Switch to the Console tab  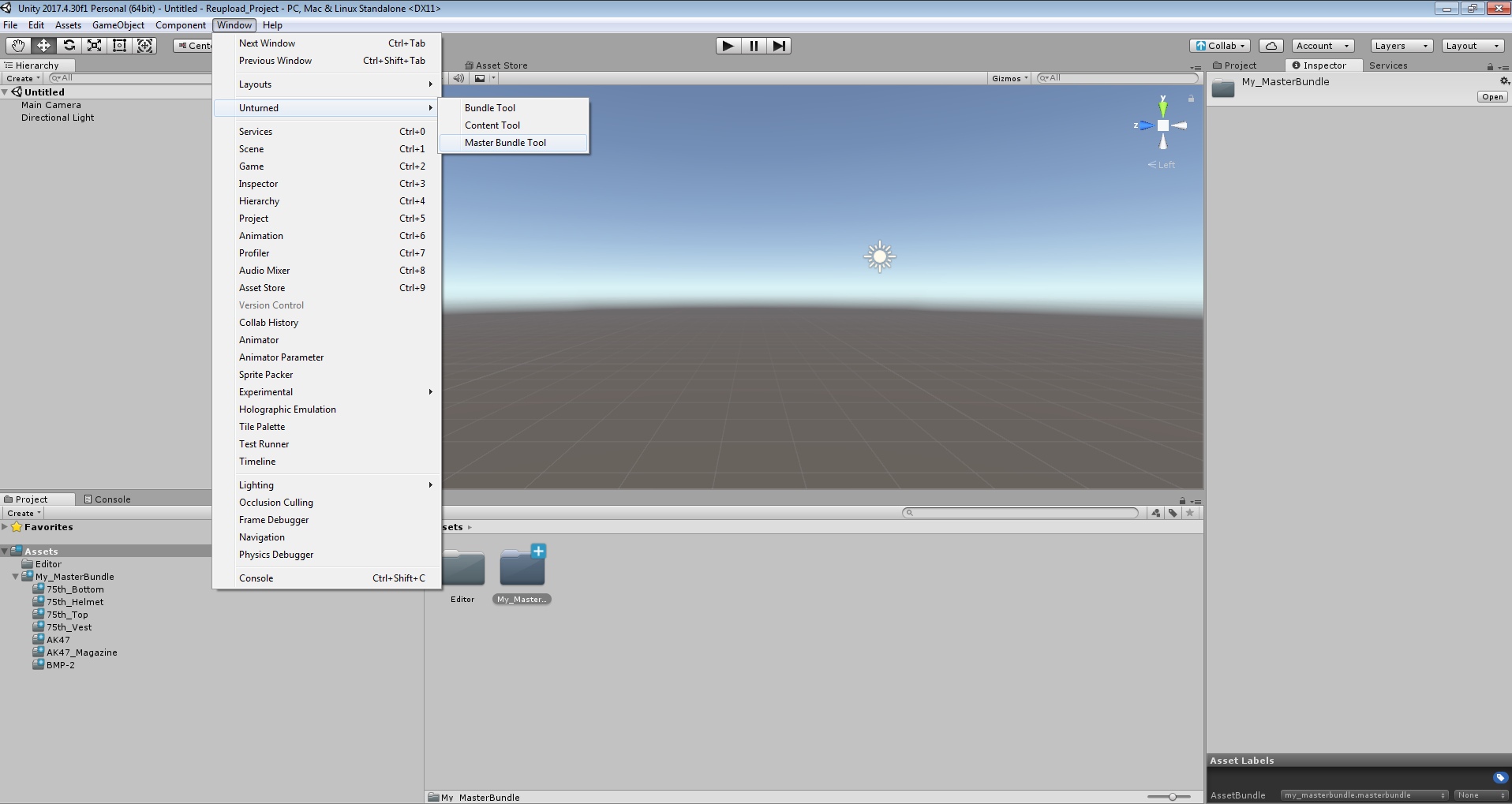pyautogui.click(x=107, y=499)
